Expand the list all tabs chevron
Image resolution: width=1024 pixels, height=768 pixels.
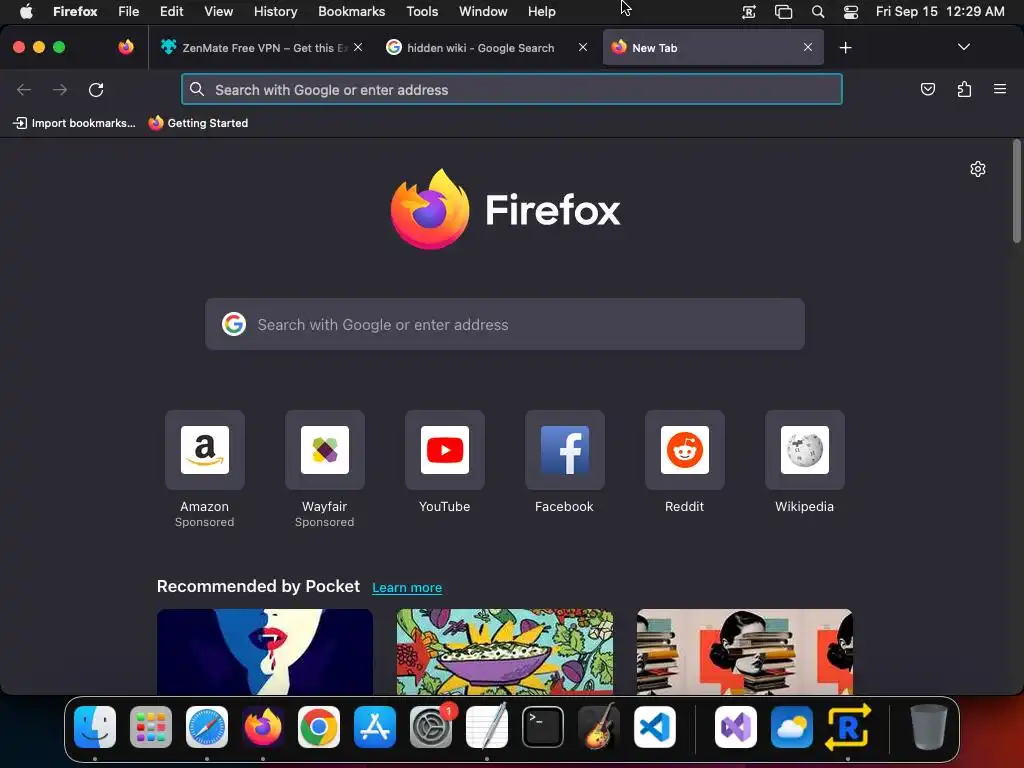[x=964, y=47]
